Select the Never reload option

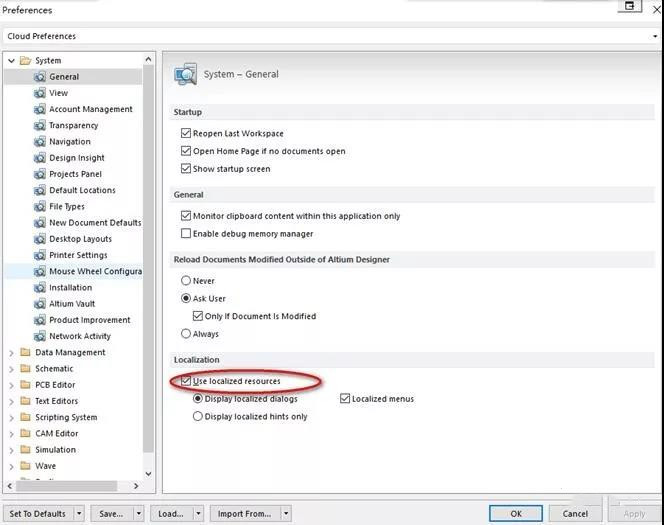pos(185,281)
